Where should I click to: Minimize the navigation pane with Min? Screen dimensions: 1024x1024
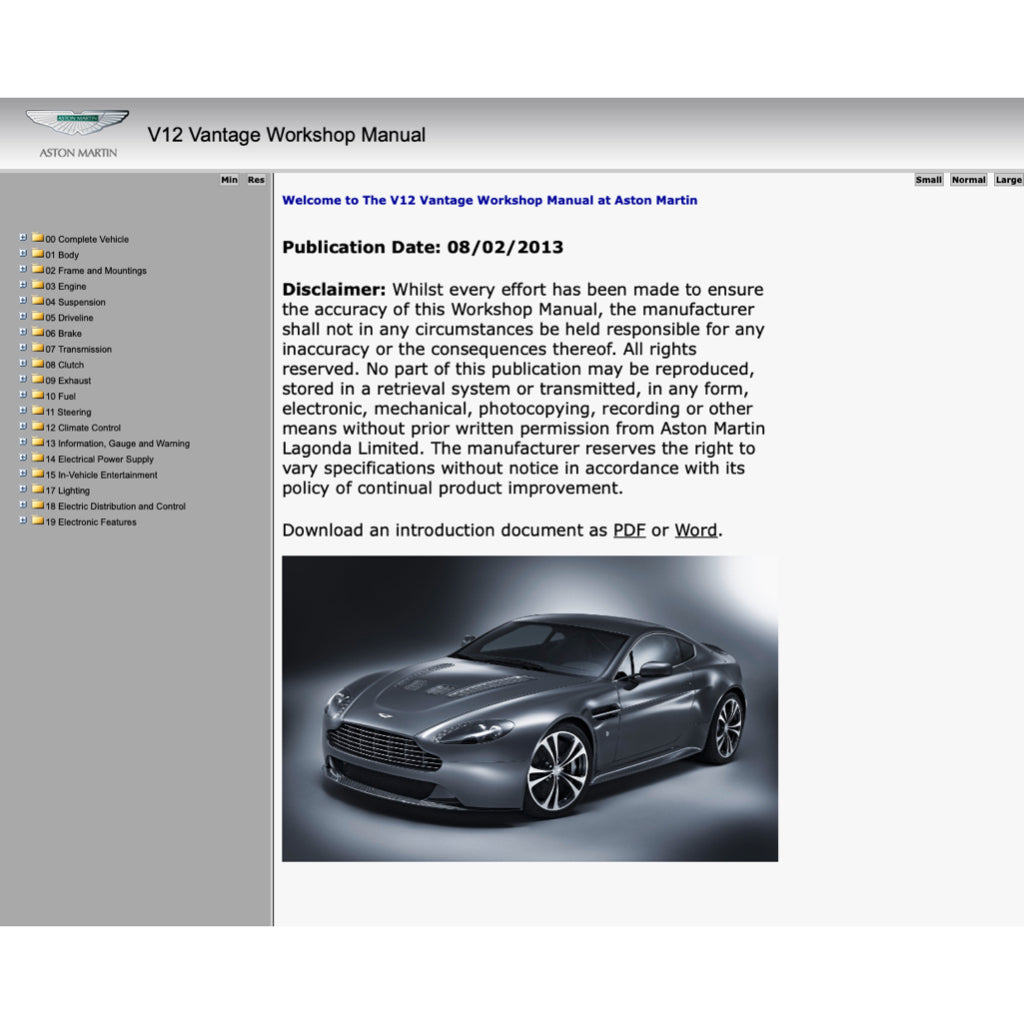(229, 179)
